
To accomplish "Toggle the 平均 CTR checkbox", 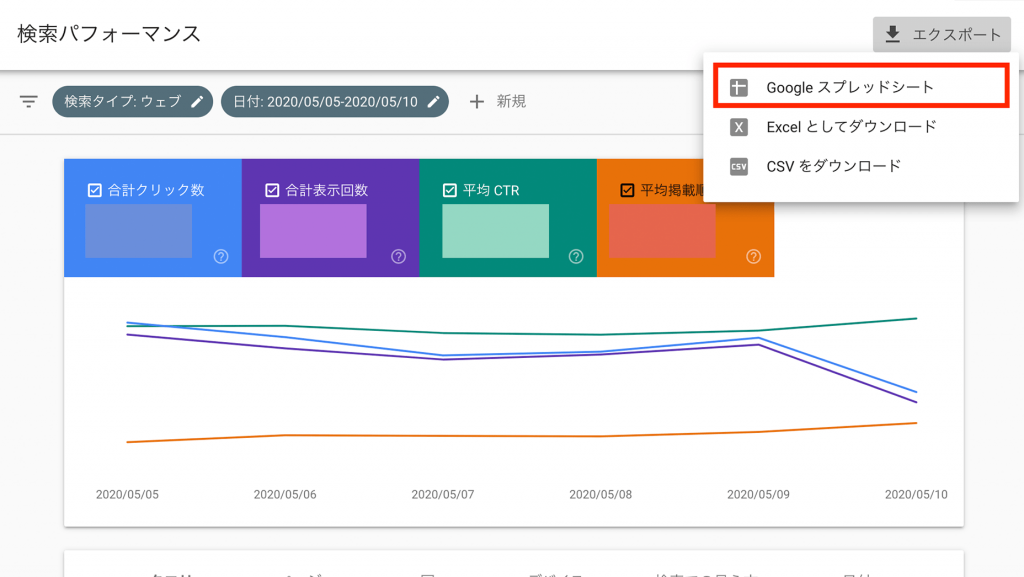I will click(x=449, y=190).
